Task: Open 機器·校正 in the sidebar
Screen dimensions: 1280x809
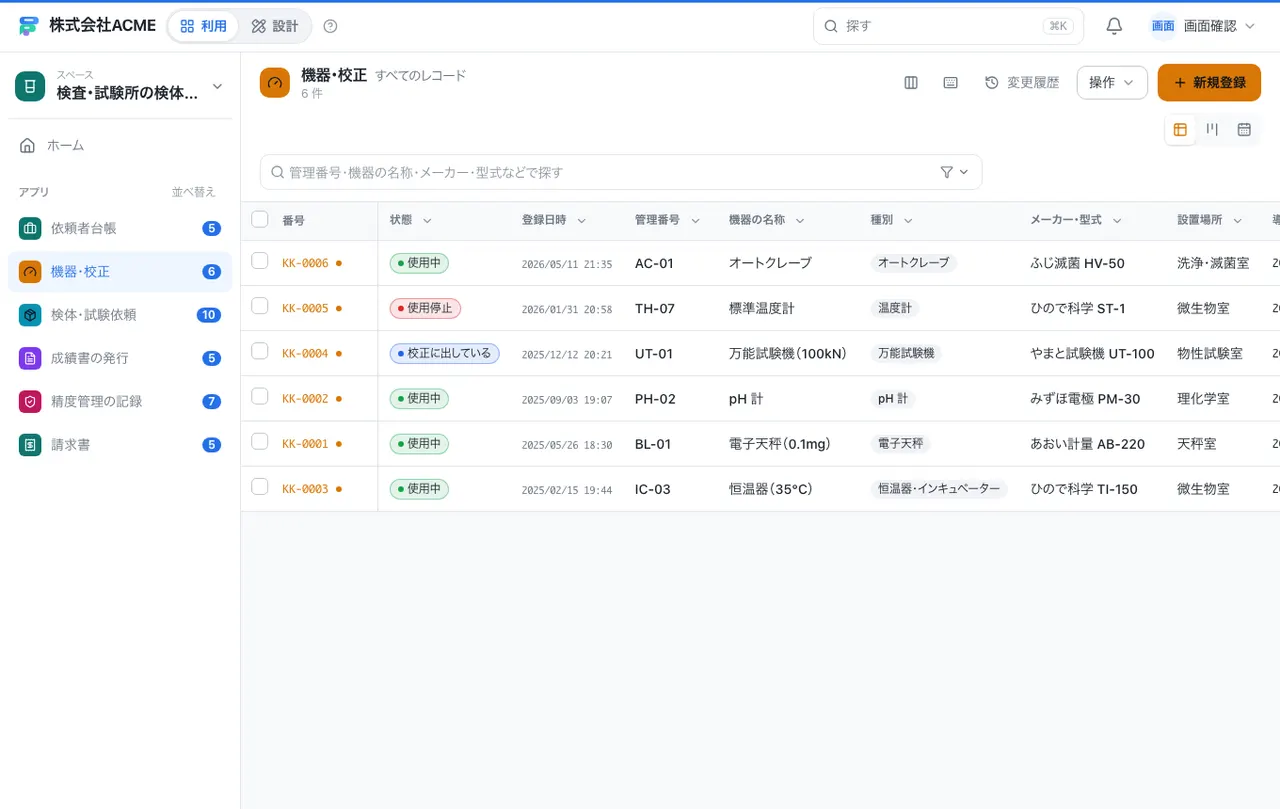Action: pos(120,272)
